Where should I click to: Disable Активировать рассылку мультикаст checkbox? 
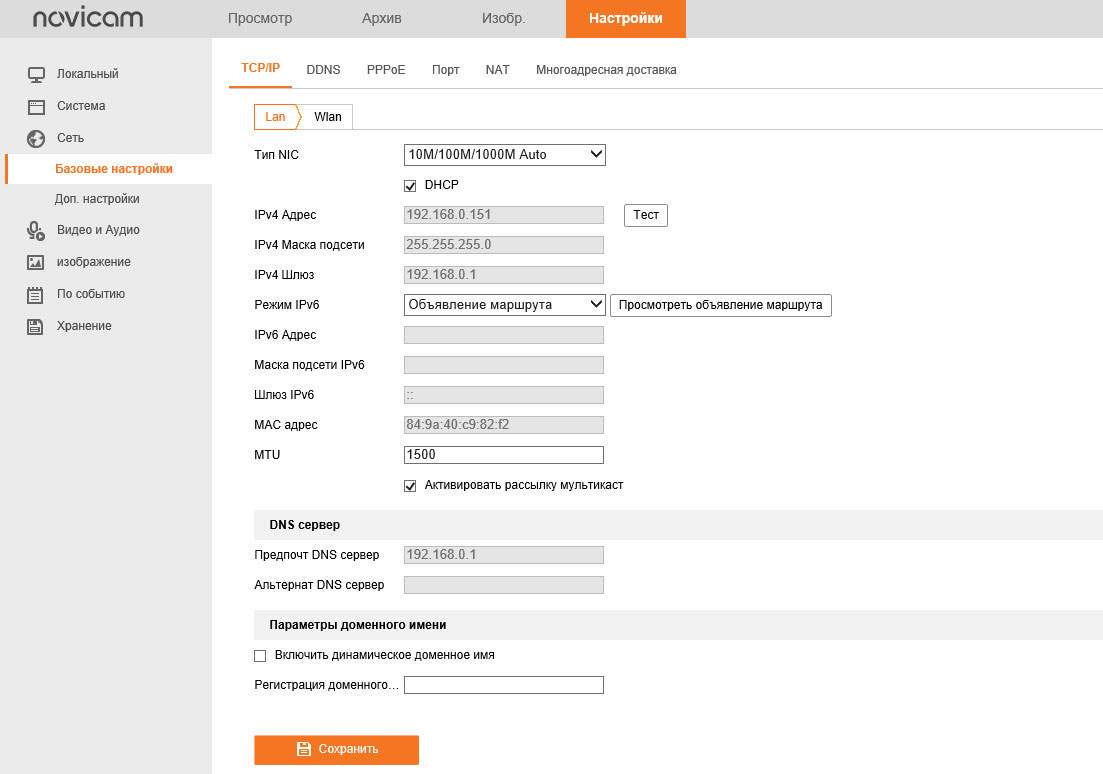click(410, 485)
